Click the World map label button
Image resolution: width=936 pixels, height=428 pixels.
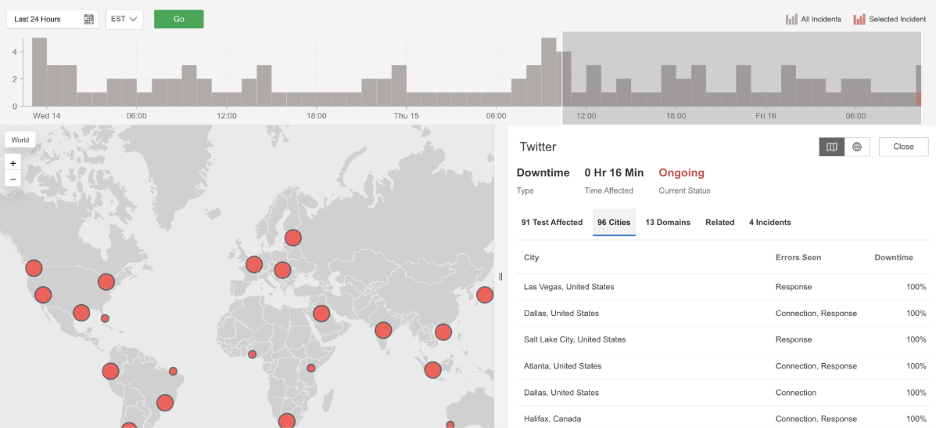click(x=20, y=140)
